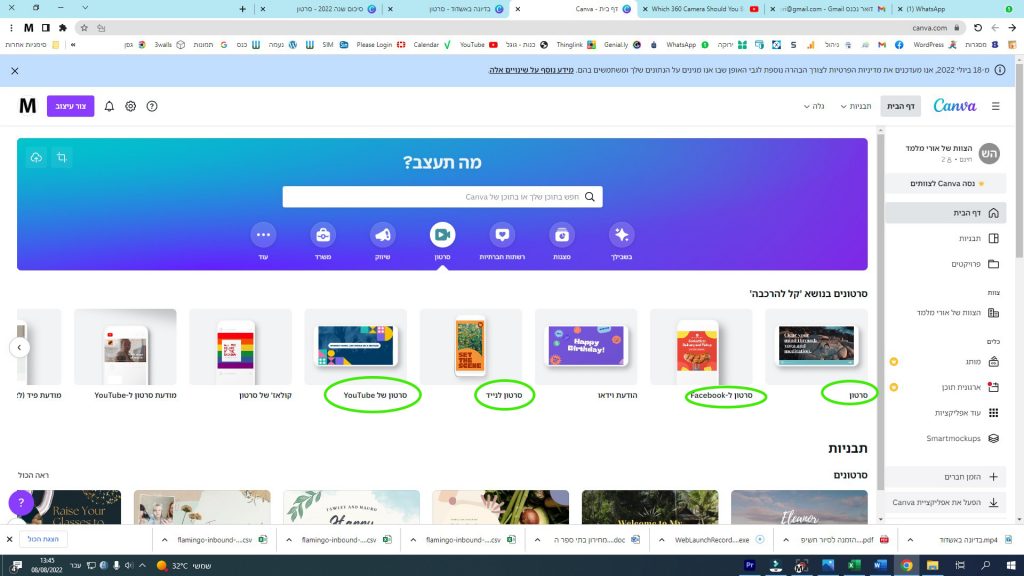Screen dimensions: 1024x576
Task: Open options arrow for WebLaunchRecorder exe download
Action: pyautogui.click(x=662, y=540)
